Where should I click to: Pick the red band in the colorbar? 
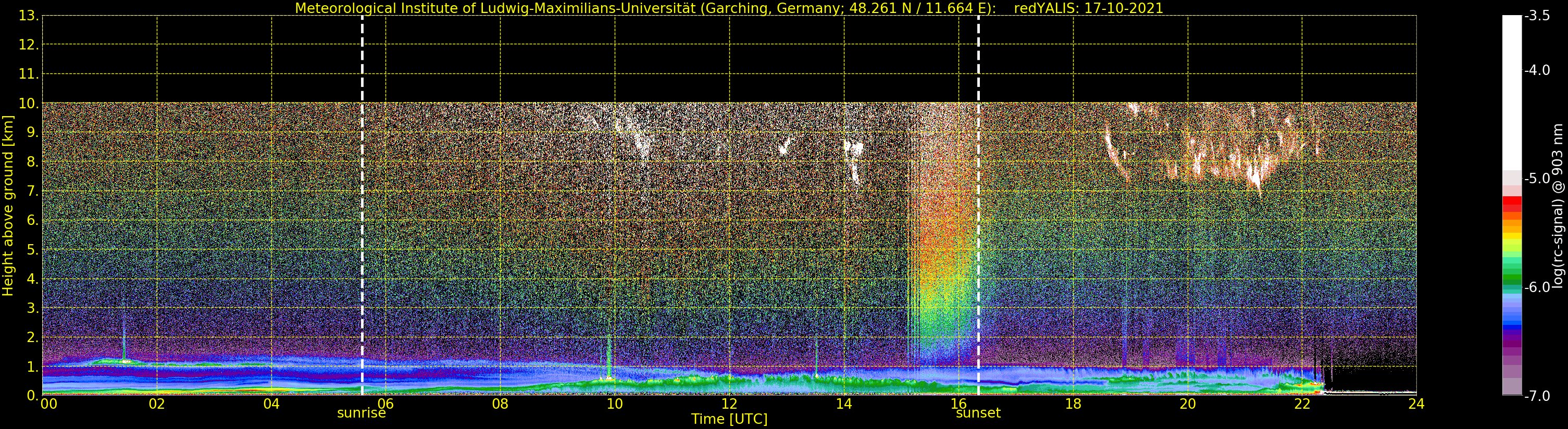point(1511,203)
